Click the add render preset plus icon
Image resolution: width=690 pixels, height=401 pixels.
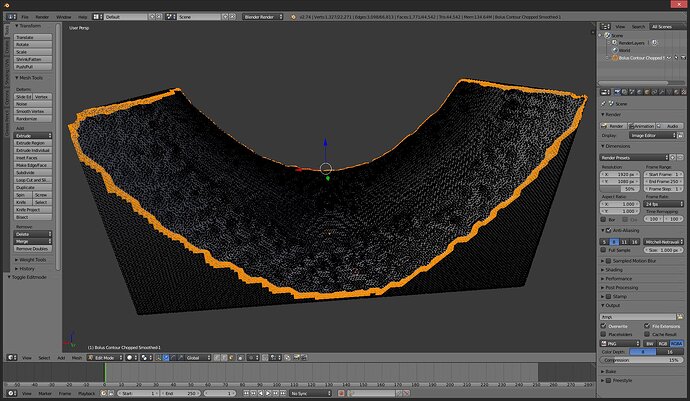[x=673, y=157]
